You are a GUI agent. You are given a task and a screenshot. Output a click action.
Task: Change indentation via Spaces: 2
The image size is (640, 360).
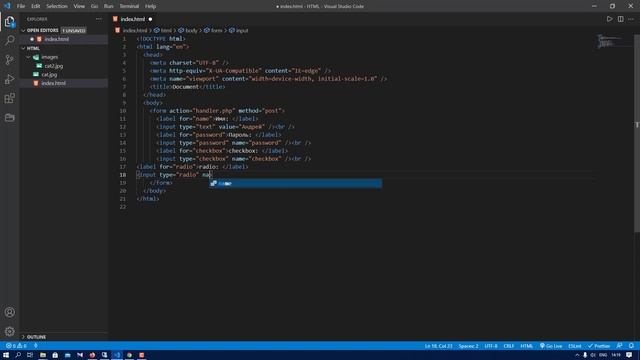(x=468, y=346)
